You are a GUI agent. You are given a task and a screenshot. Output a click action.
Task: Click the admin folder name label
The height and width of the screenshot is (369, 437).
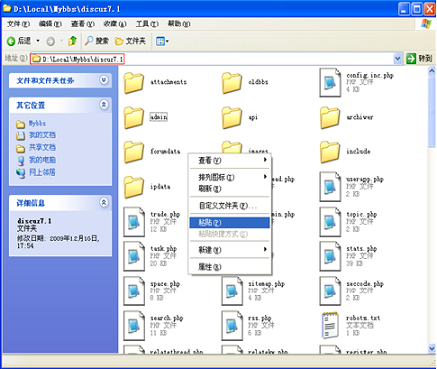pos(159,117)
